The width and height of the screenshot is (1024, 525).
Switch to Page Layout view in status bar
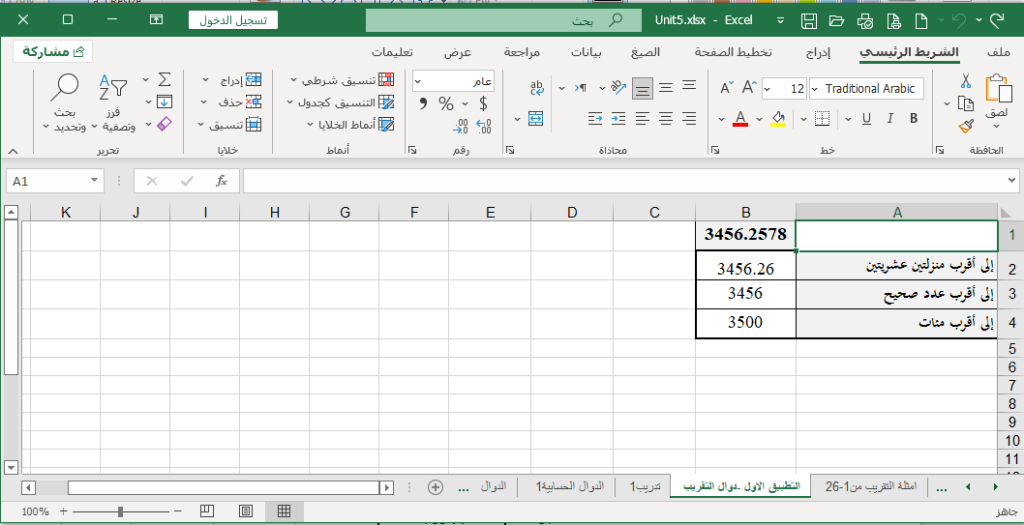246,511
